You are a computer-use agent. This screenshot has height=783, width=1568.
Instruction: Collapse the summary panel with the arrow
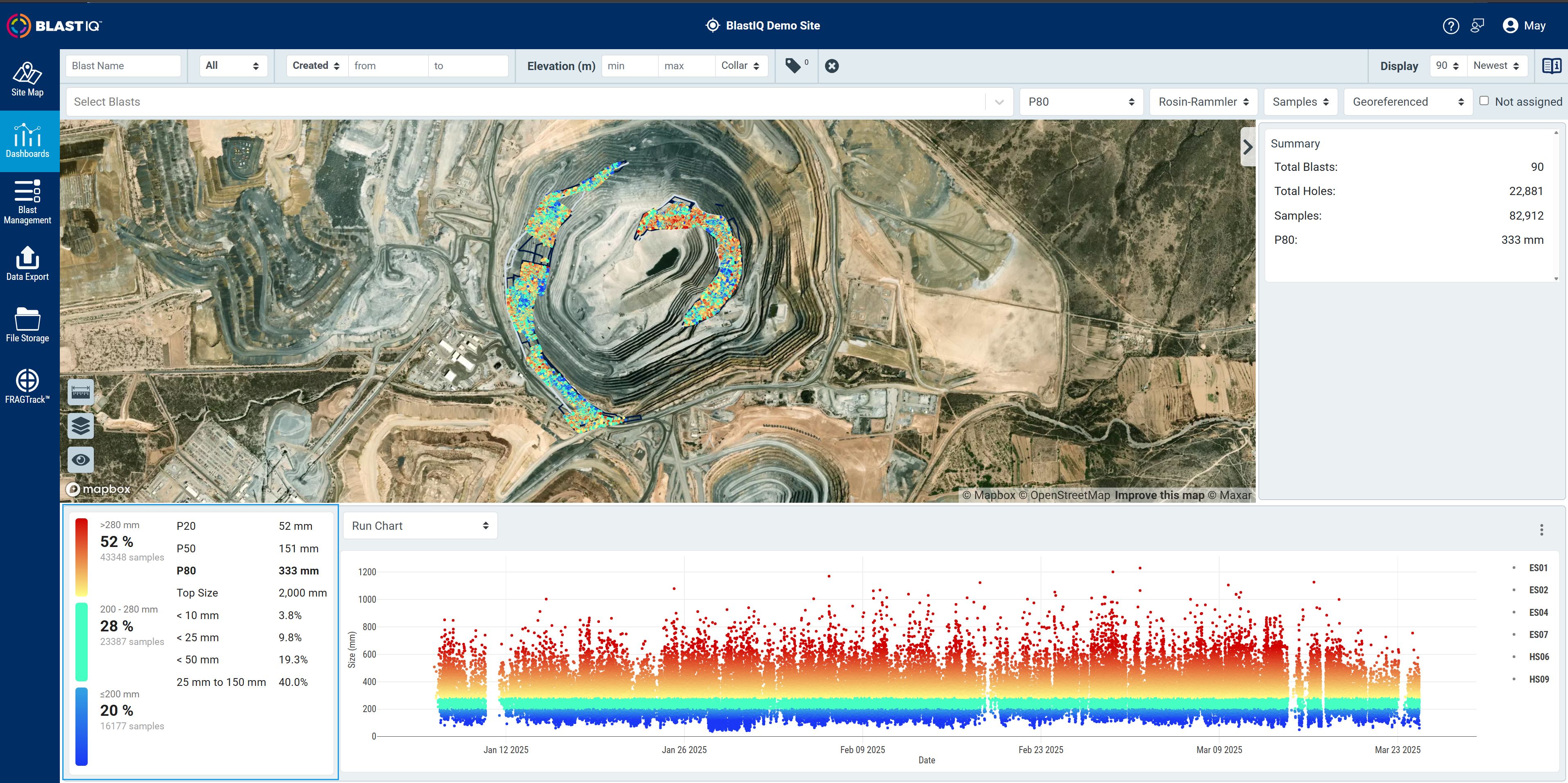click(1247, 147)
